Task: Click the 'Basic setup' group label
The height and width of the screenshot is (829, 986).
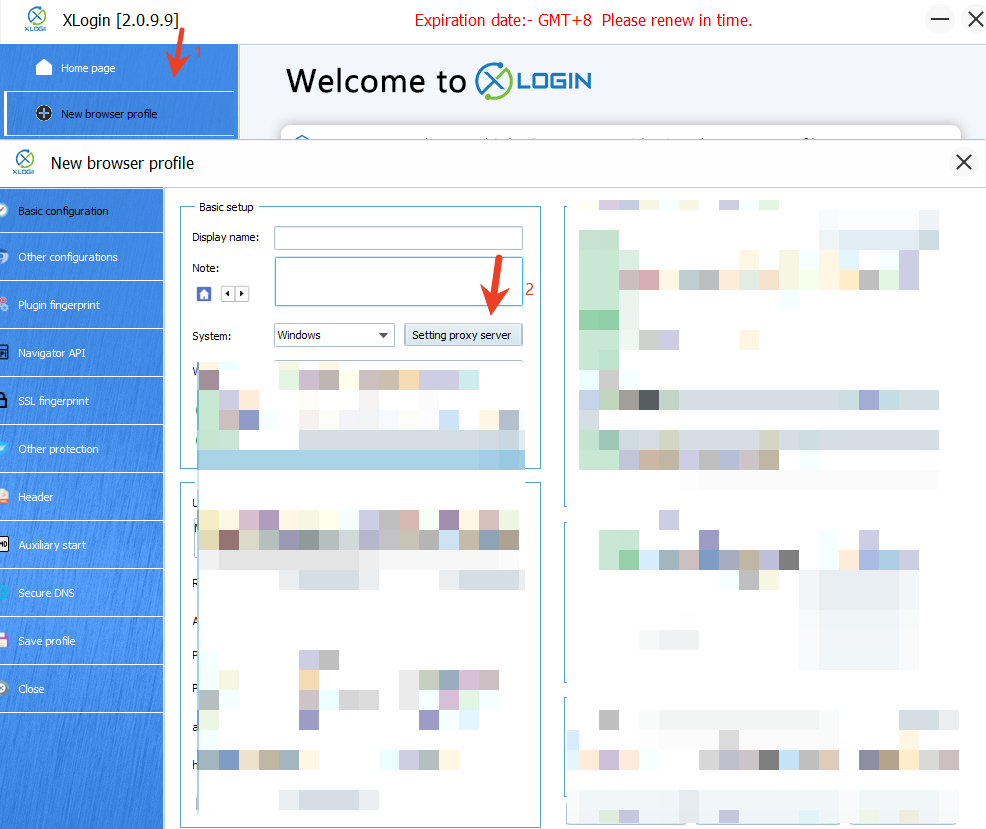Action: tap(226, 207)
